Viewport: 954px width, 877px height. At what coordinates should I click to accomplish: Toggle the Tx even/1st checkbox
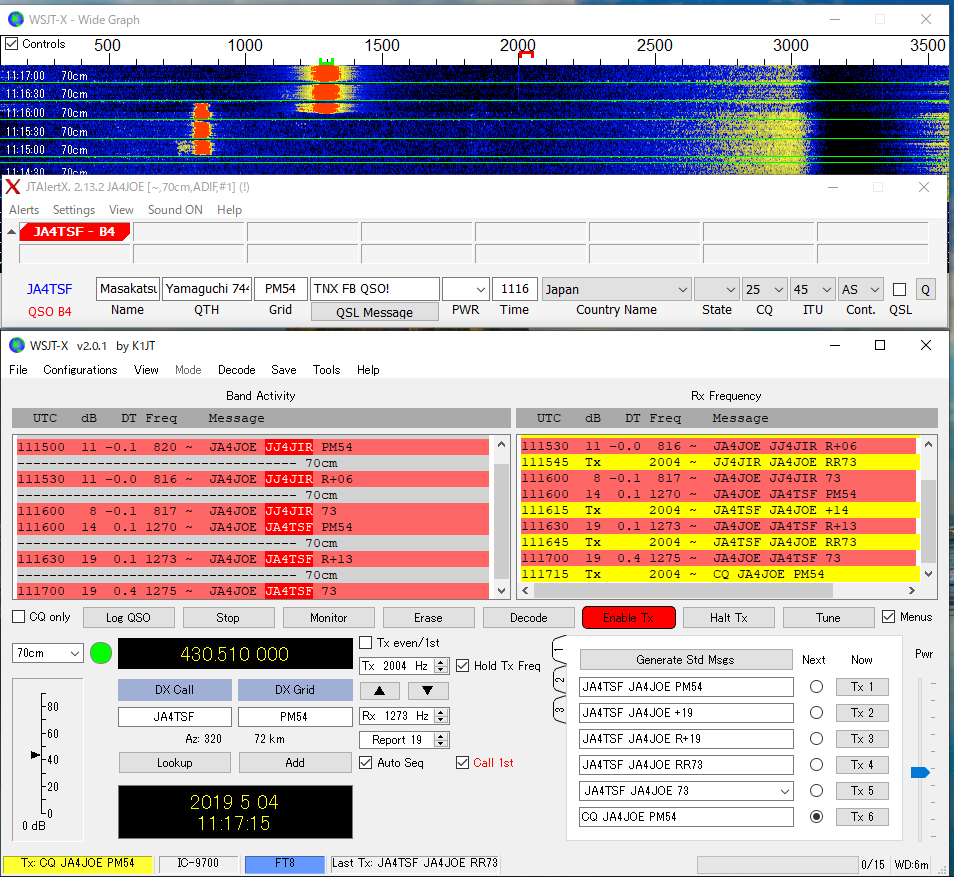coord(366,643)
